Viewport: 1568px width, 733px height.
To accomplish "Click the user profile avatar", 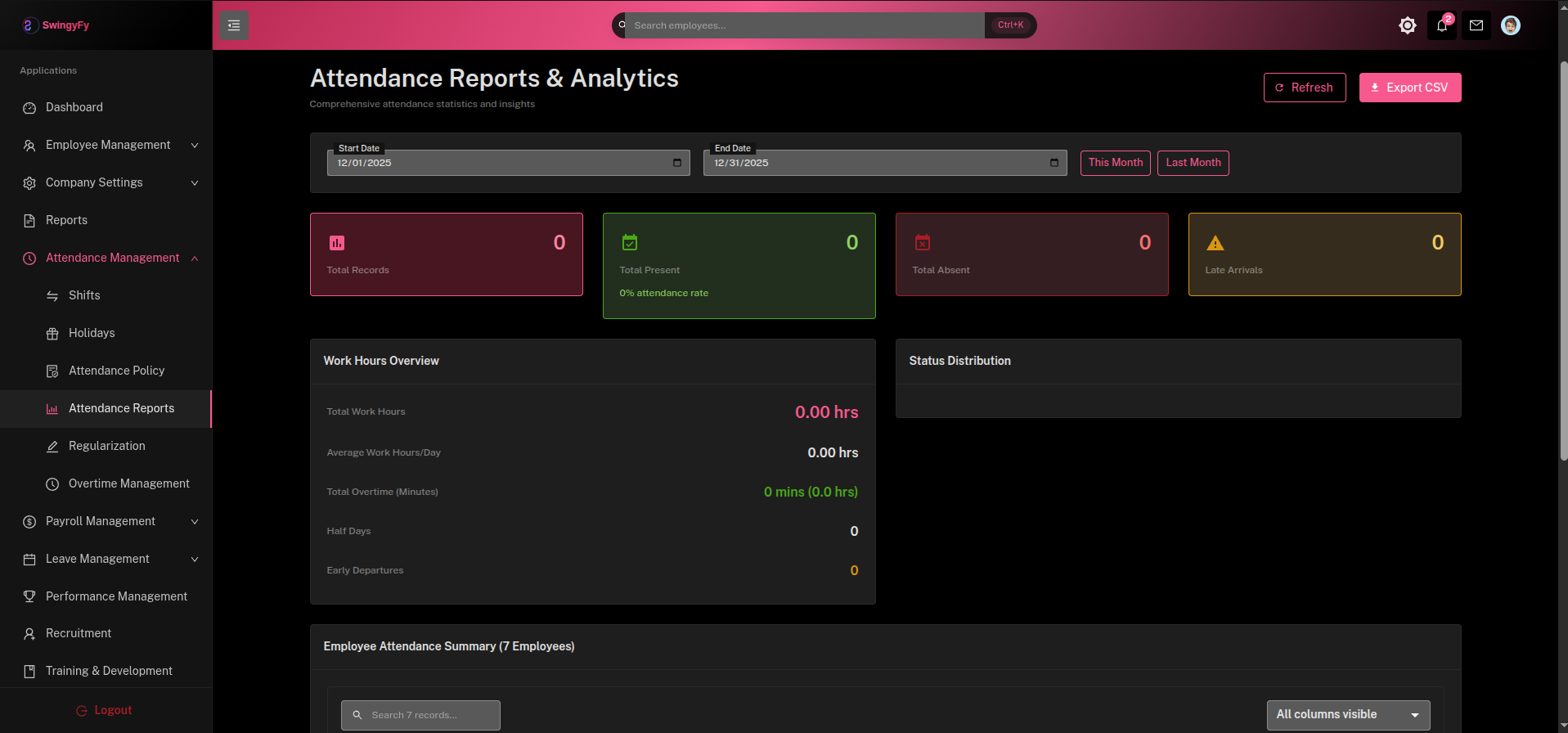I will tap(1510, 25).
